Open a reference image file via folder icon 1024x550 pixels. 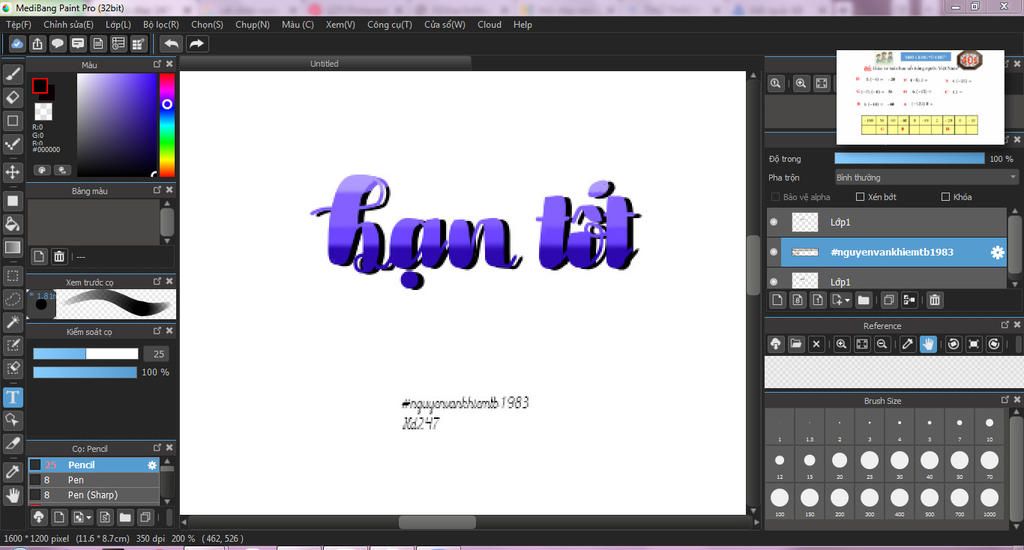tap(795, 344)
